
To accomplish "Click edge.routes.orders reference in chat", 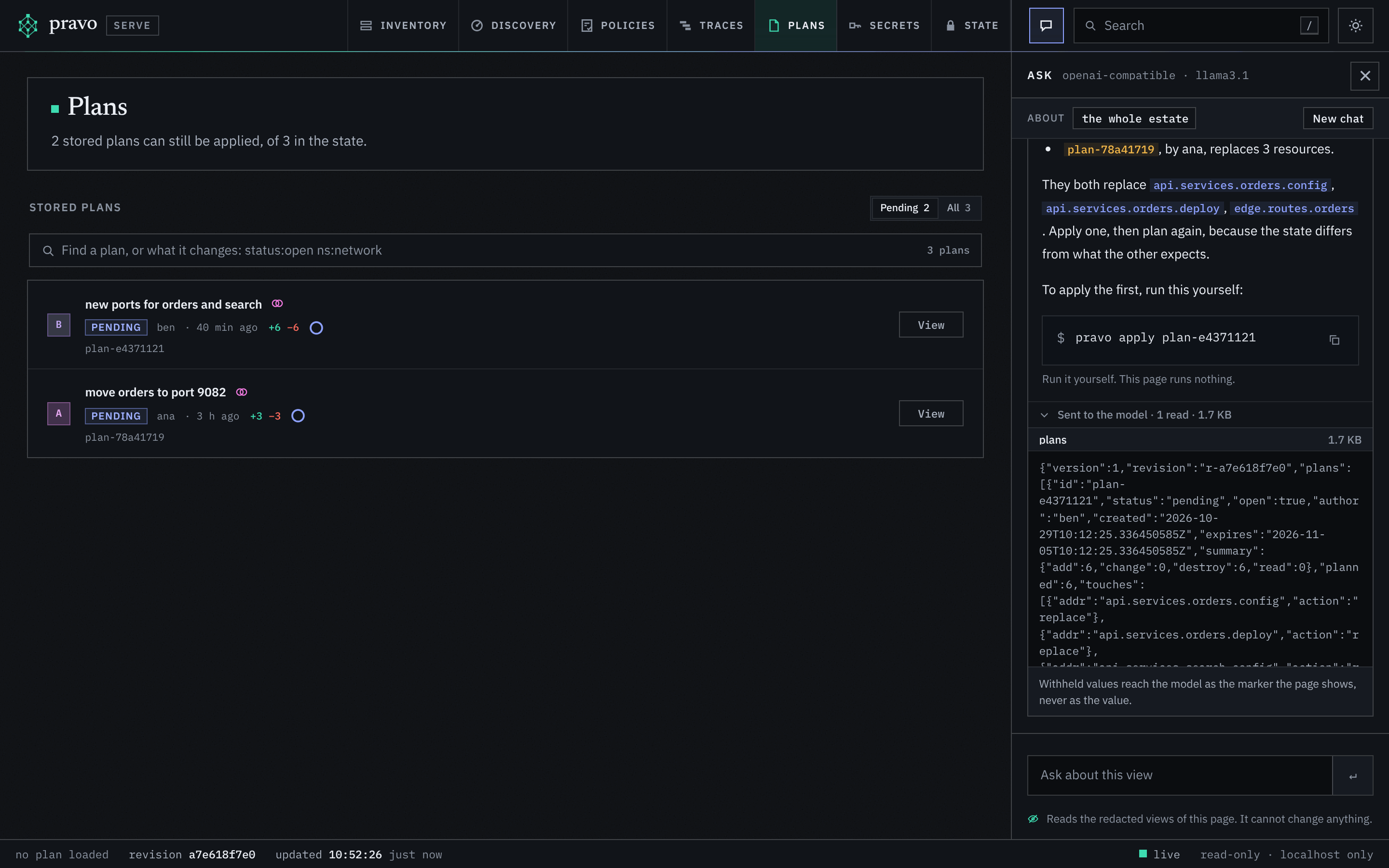I will (x=1294, y=208).
